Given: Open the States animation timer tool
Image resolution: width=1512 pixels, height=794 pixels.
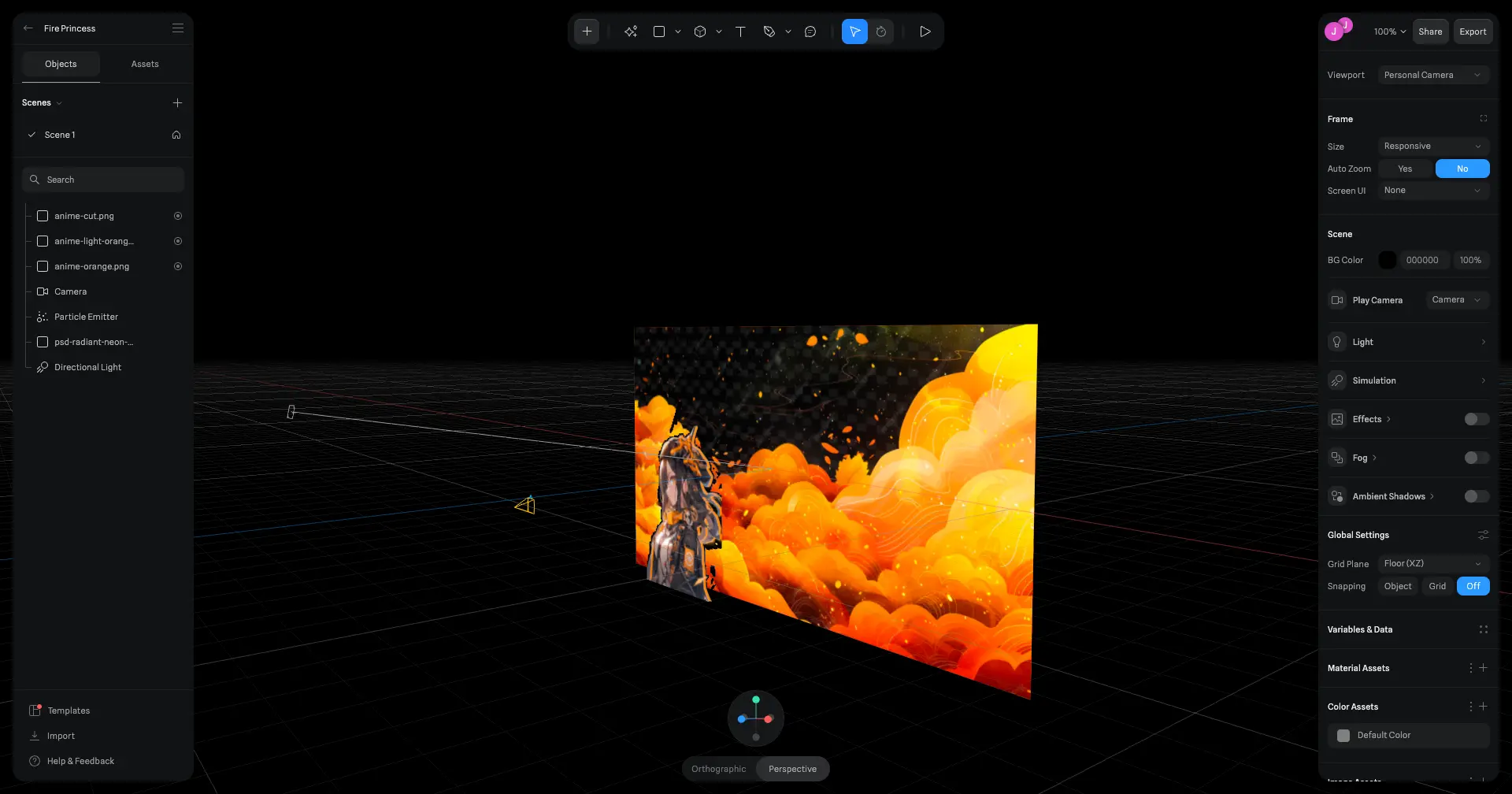Looking at the screenshot, I should point(881,32).
